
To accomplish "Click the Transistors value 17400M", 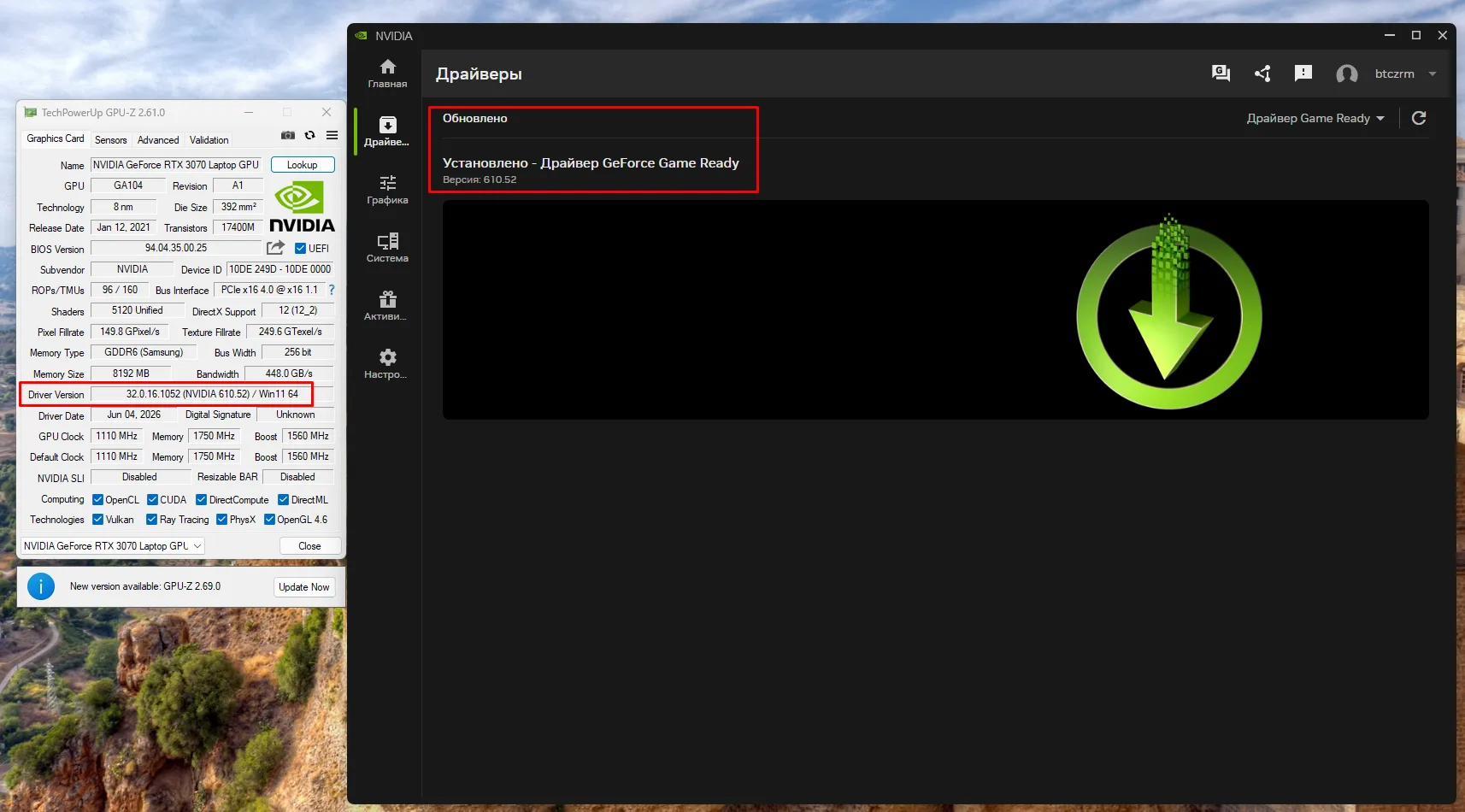I will pyautogui.click(x=238, y=227).
